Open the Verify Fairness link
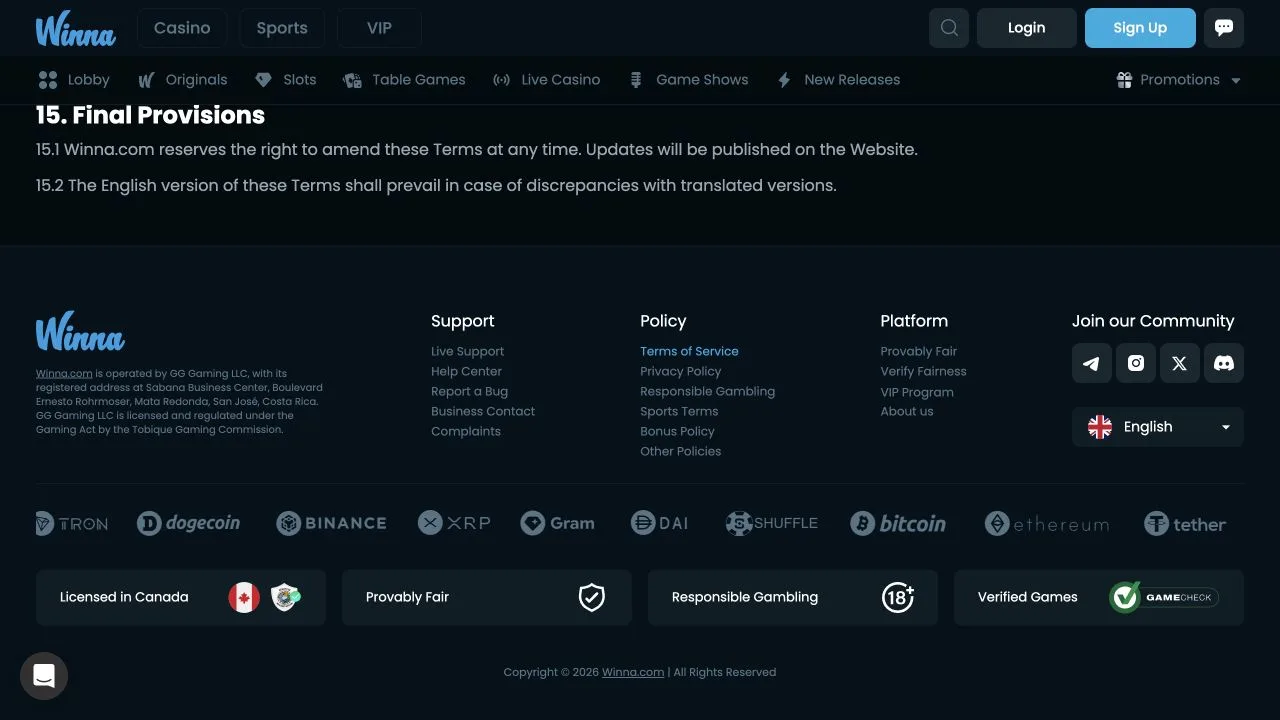This screenshot has width=1280, height=720. point(923,372)
